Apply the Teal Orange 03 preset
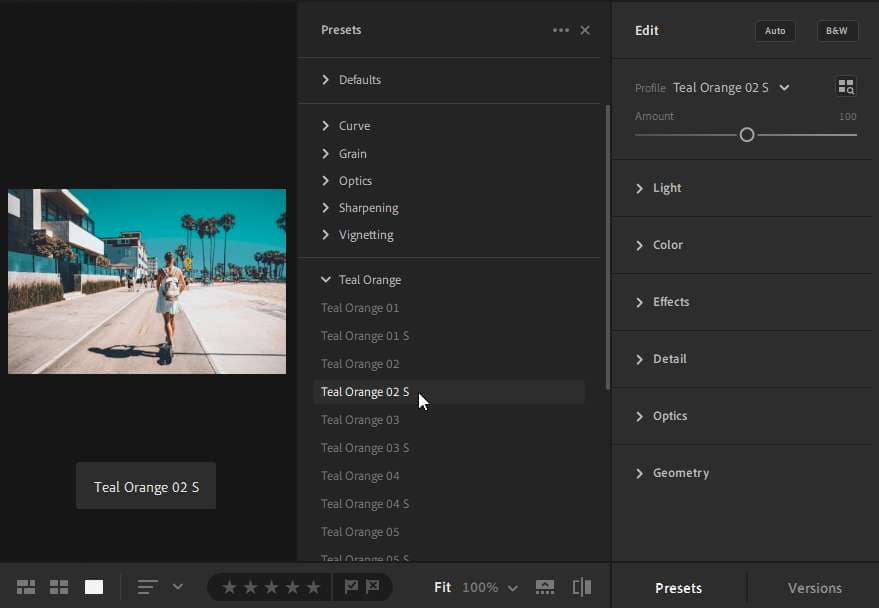Image resolution: width=879 pixels, height=608 pixels. pyautogui.click(x=360, y=420)
